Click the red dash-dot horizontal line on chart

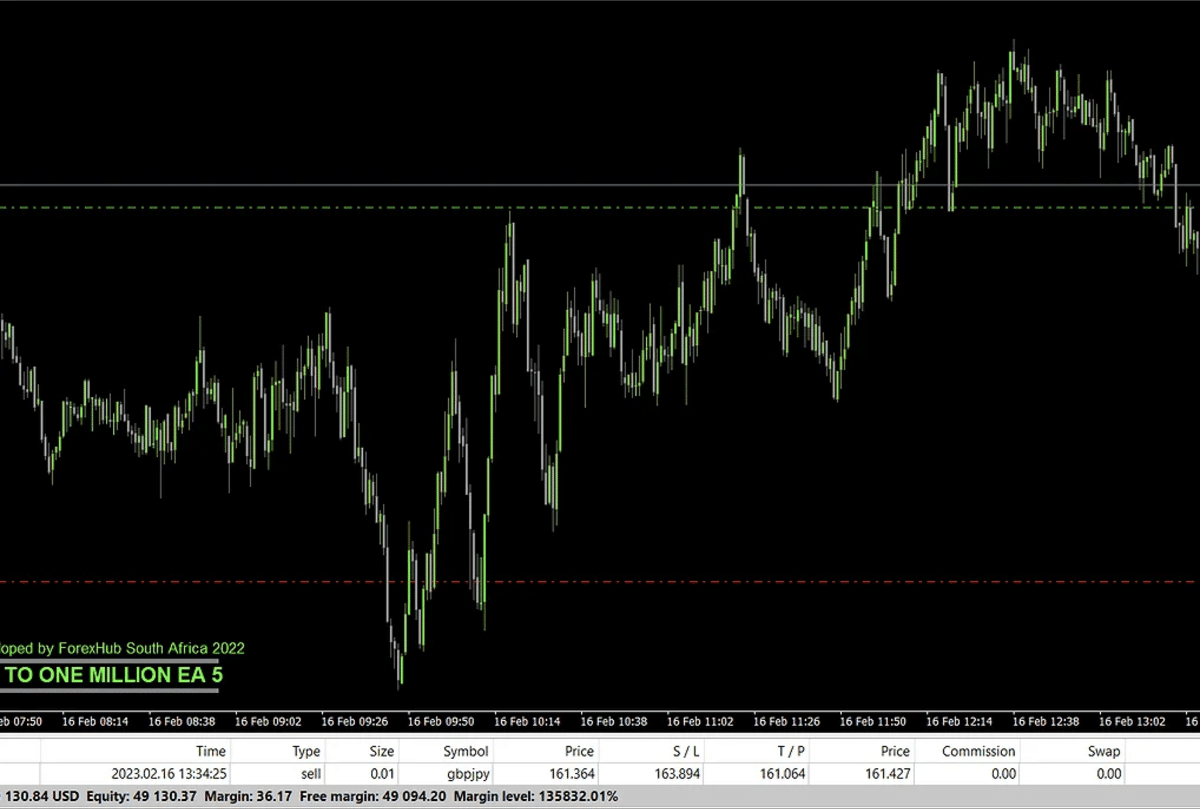700,581
